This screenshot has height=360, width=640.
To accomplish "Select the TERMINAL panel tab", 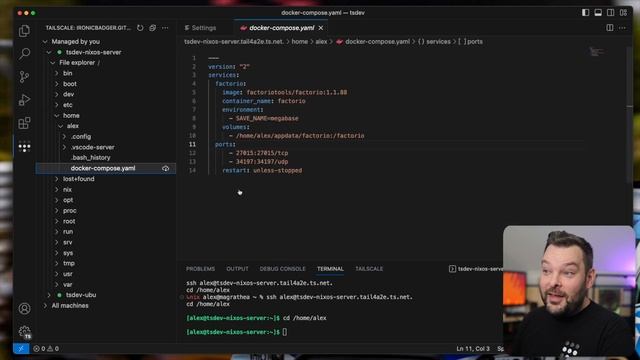I will coord(330,269).
